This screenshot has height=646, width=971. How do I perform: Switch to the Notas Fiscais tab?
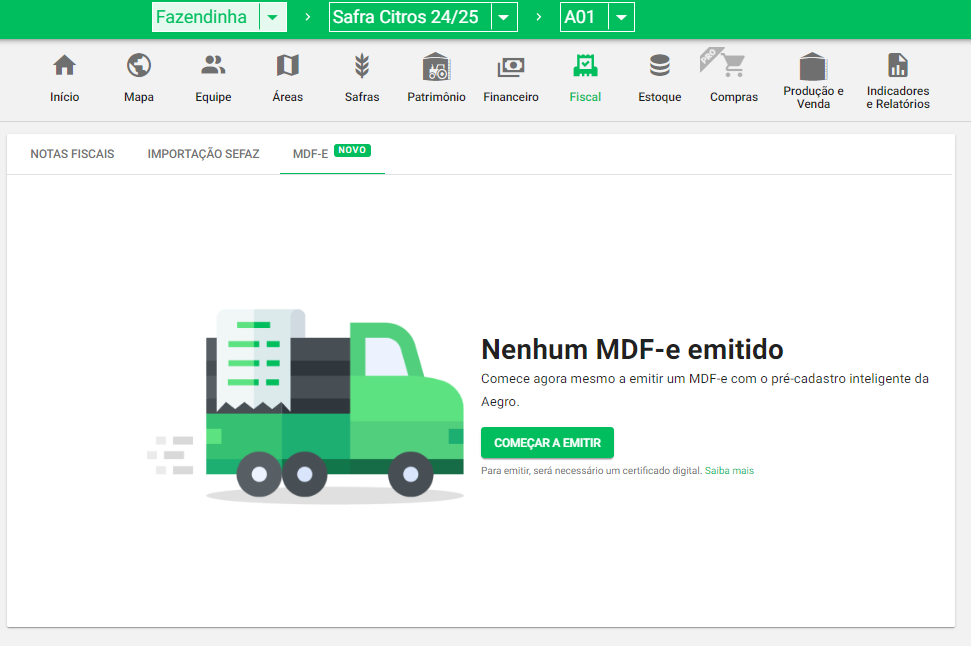pos(72,154)
